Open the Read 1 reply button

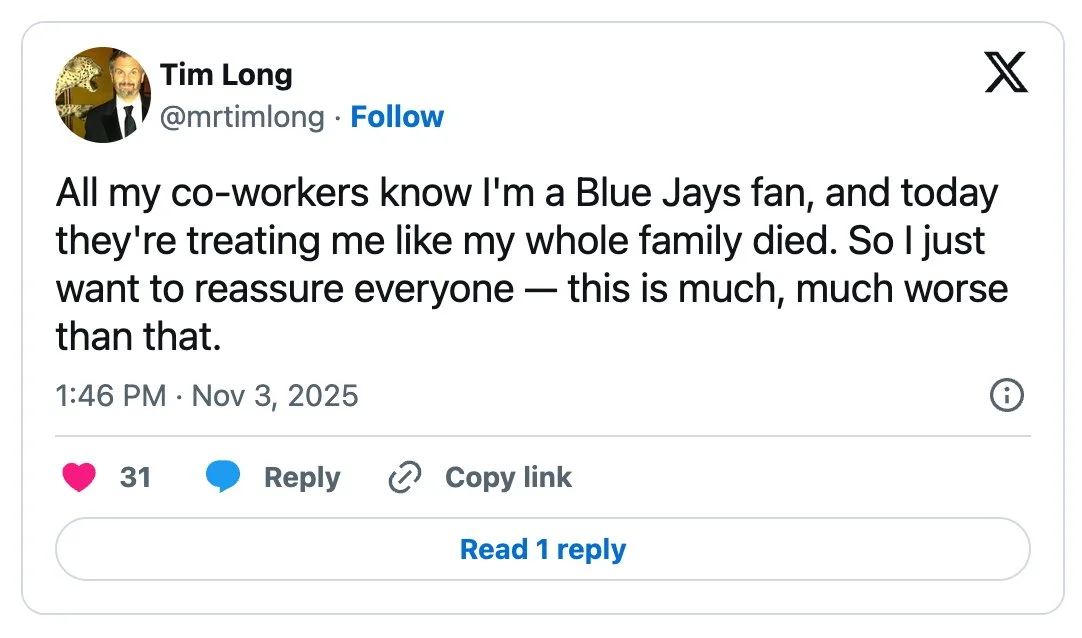[542, 549]
